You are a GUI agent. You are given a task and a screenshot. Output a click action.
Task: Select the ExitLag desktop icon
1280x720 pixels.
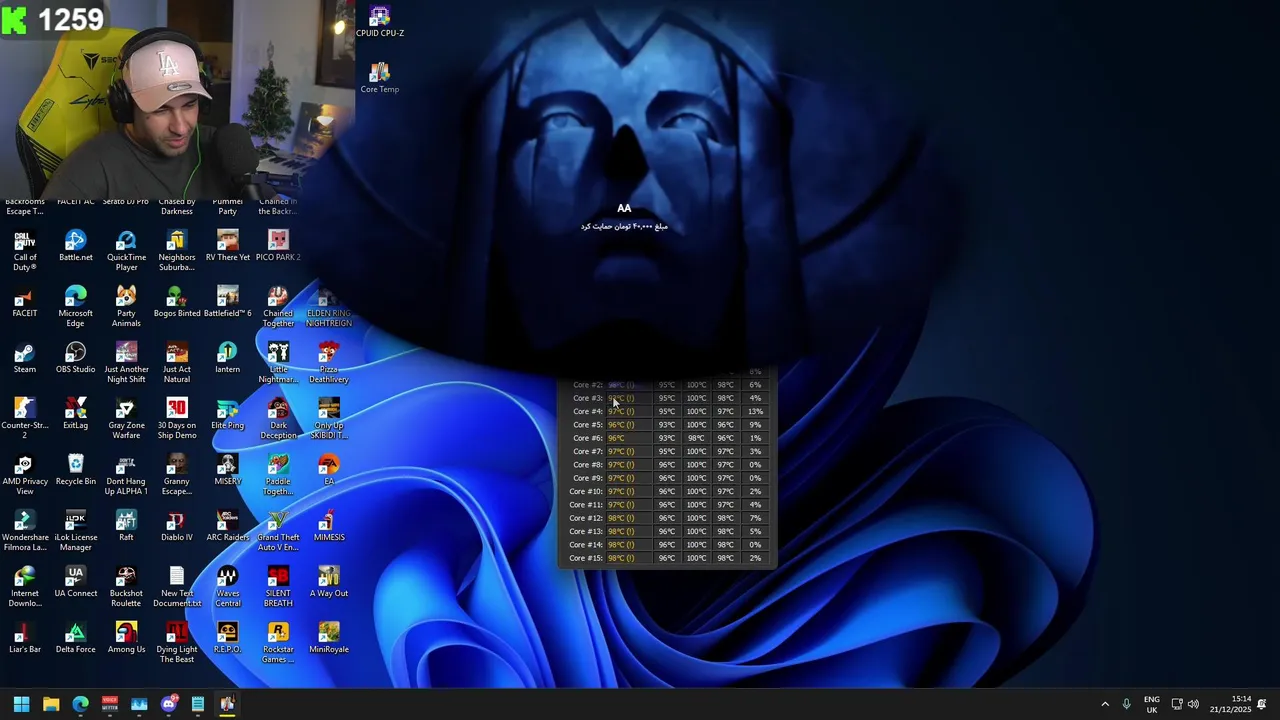coord(75,414)
